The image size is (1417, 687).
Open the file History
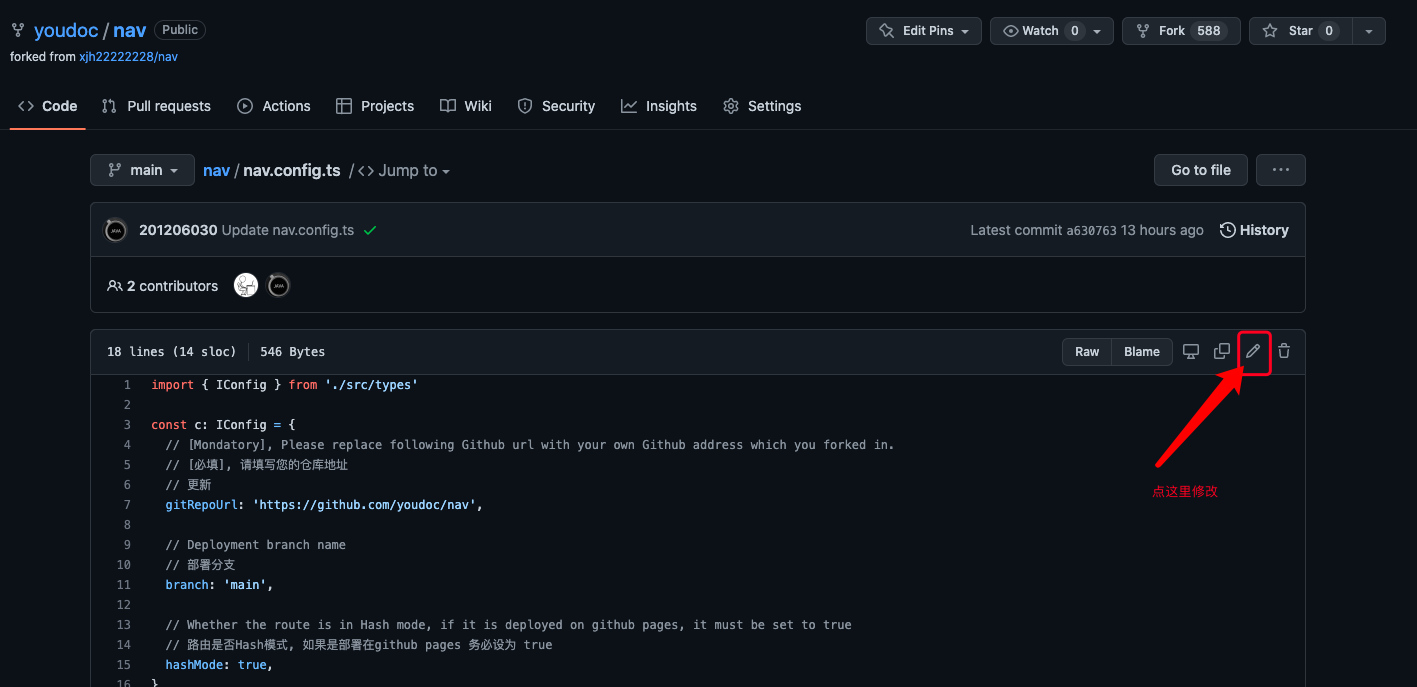tap(1254, 230)
